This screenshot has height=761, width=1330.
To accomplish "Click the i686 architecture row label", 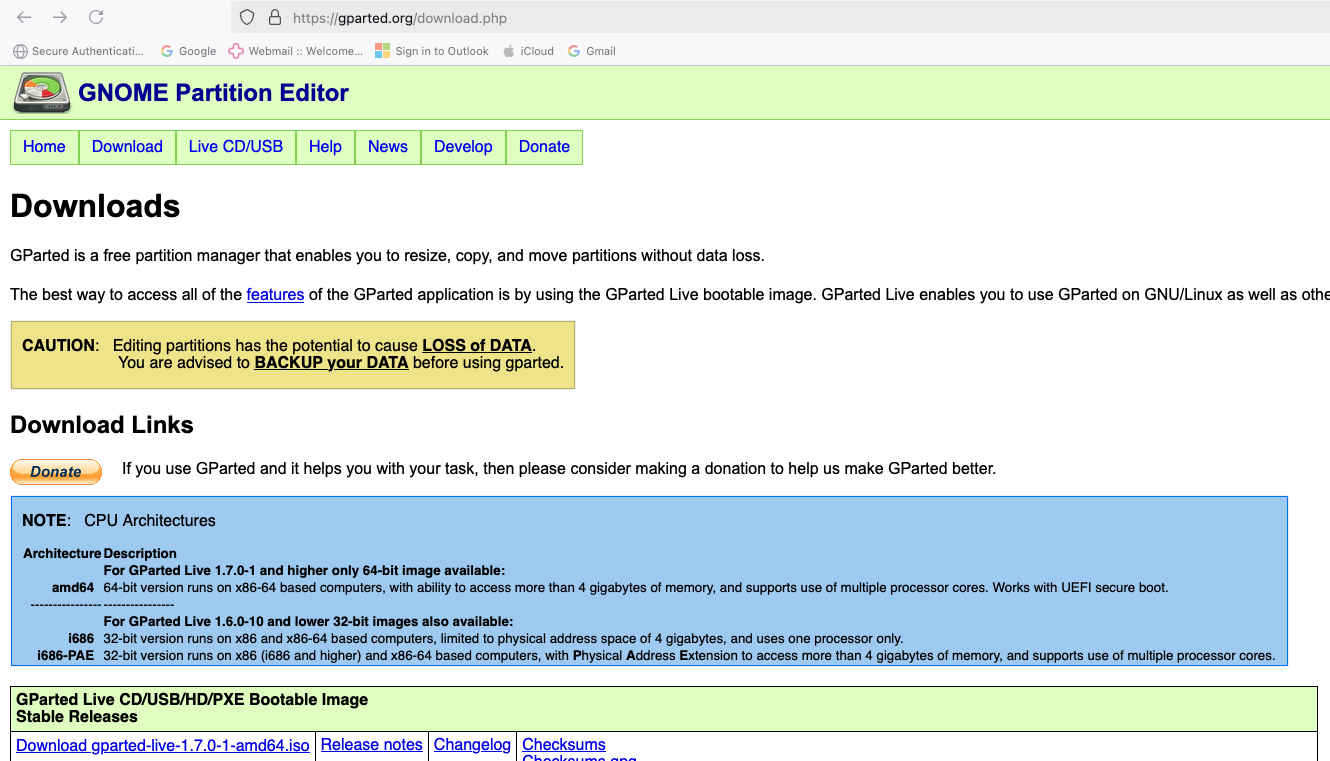I will click(81, 639).
